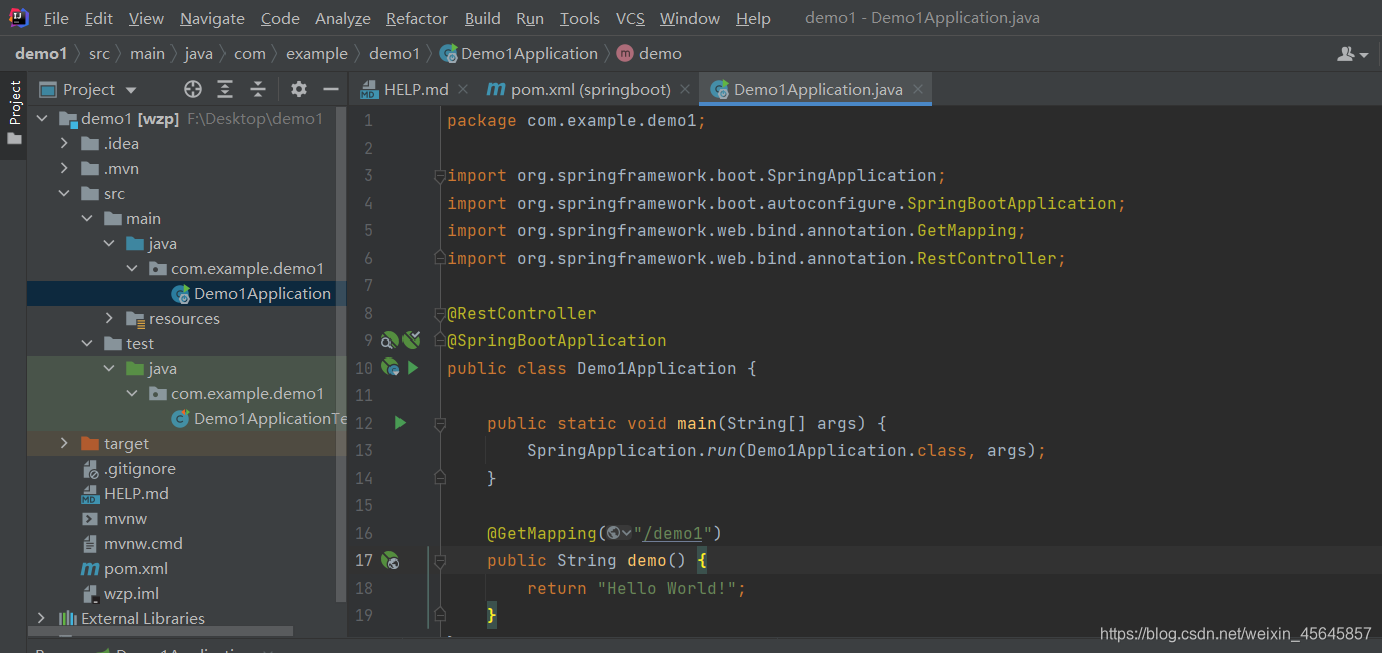This screenshot has height=653, width=1382.
Task: Expand the .mvn folder
Action: [x=64, y=168]
